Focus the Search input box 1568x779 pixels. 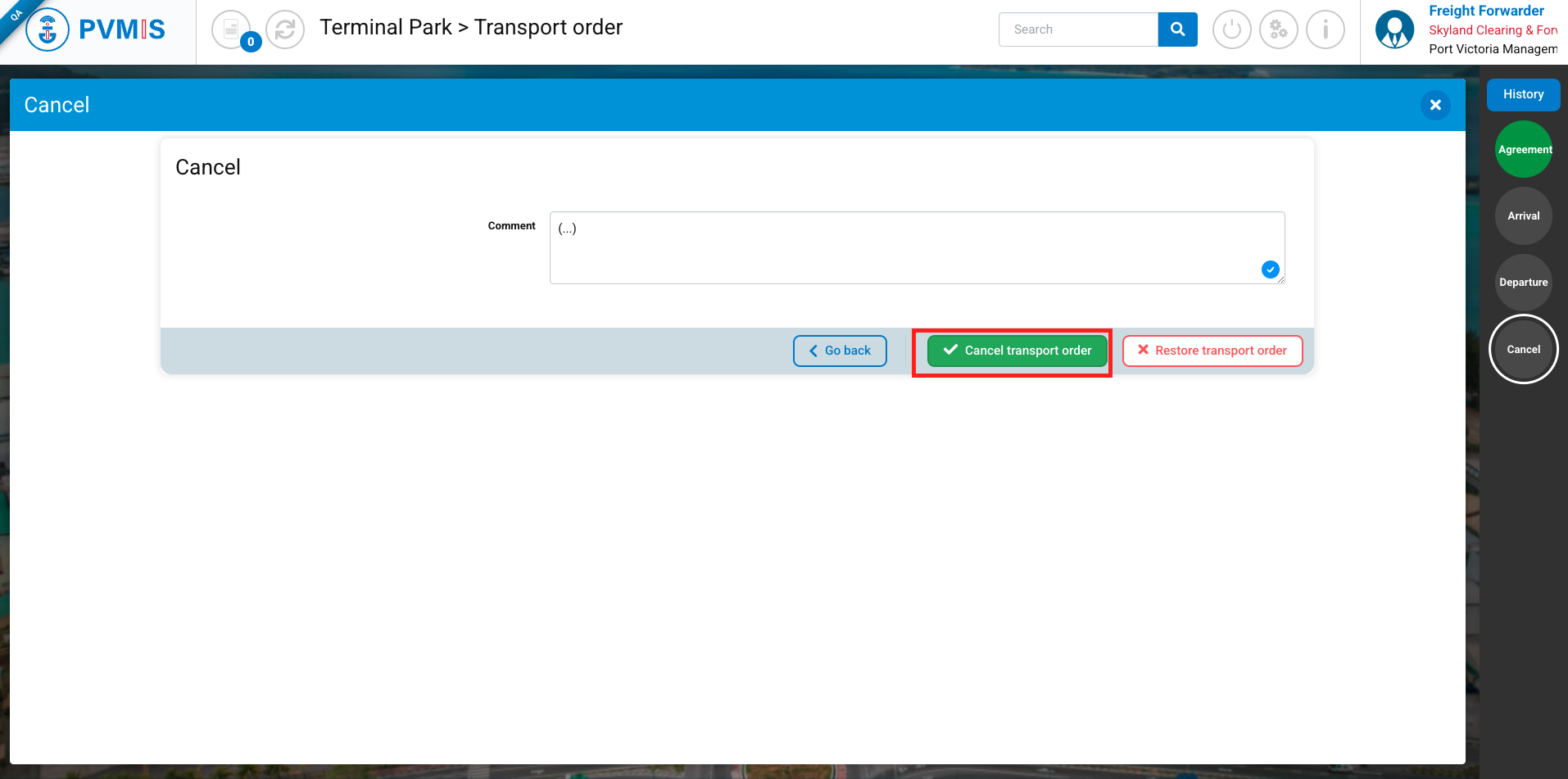[1078, 29]
